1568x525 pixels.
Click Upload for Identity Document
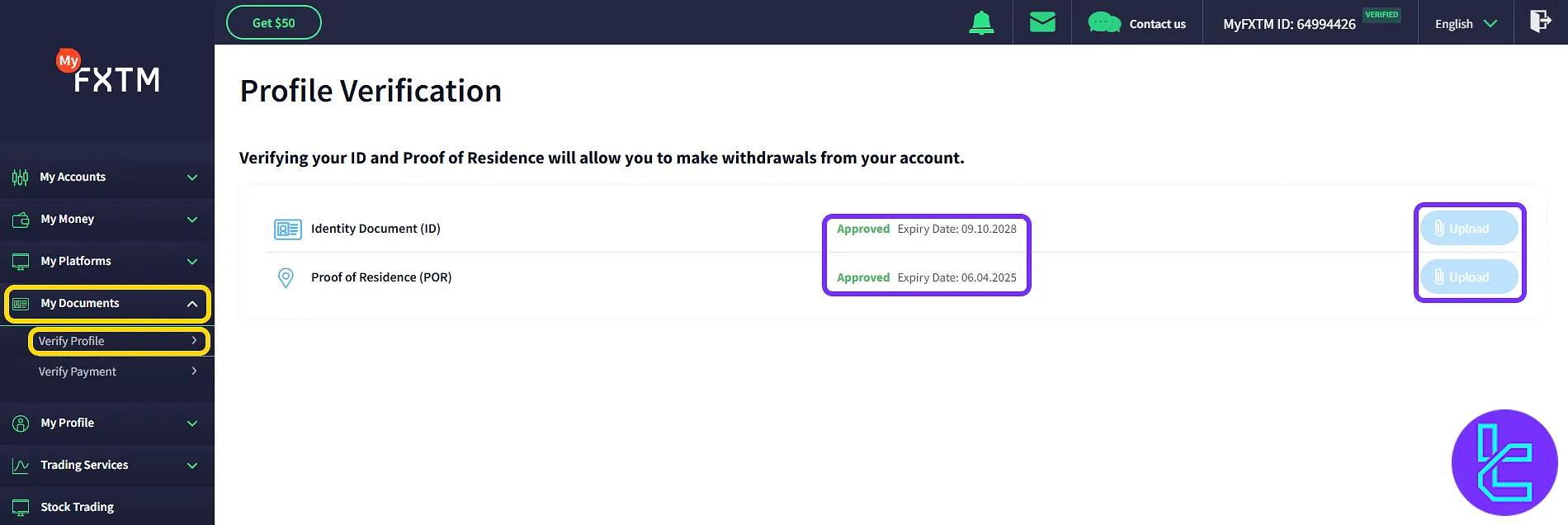(1469, 229)
